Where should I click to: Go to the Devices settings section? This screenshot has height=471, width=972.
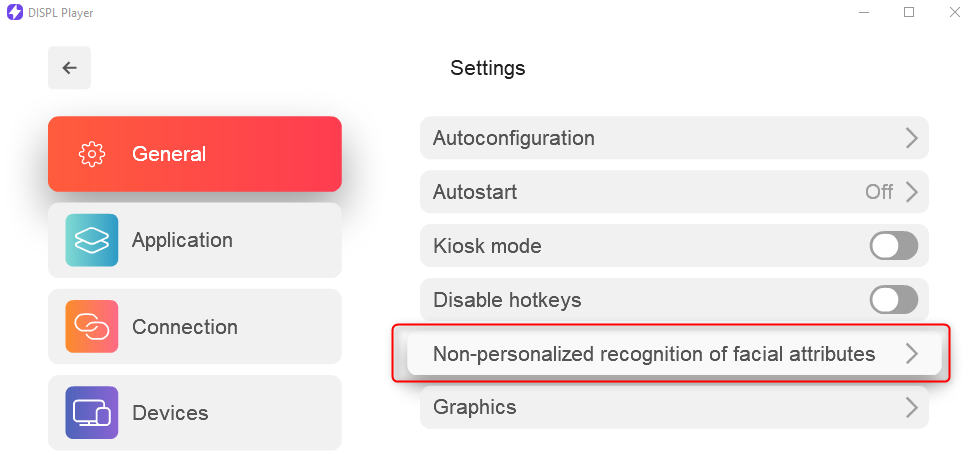click(x=195, y=413)
